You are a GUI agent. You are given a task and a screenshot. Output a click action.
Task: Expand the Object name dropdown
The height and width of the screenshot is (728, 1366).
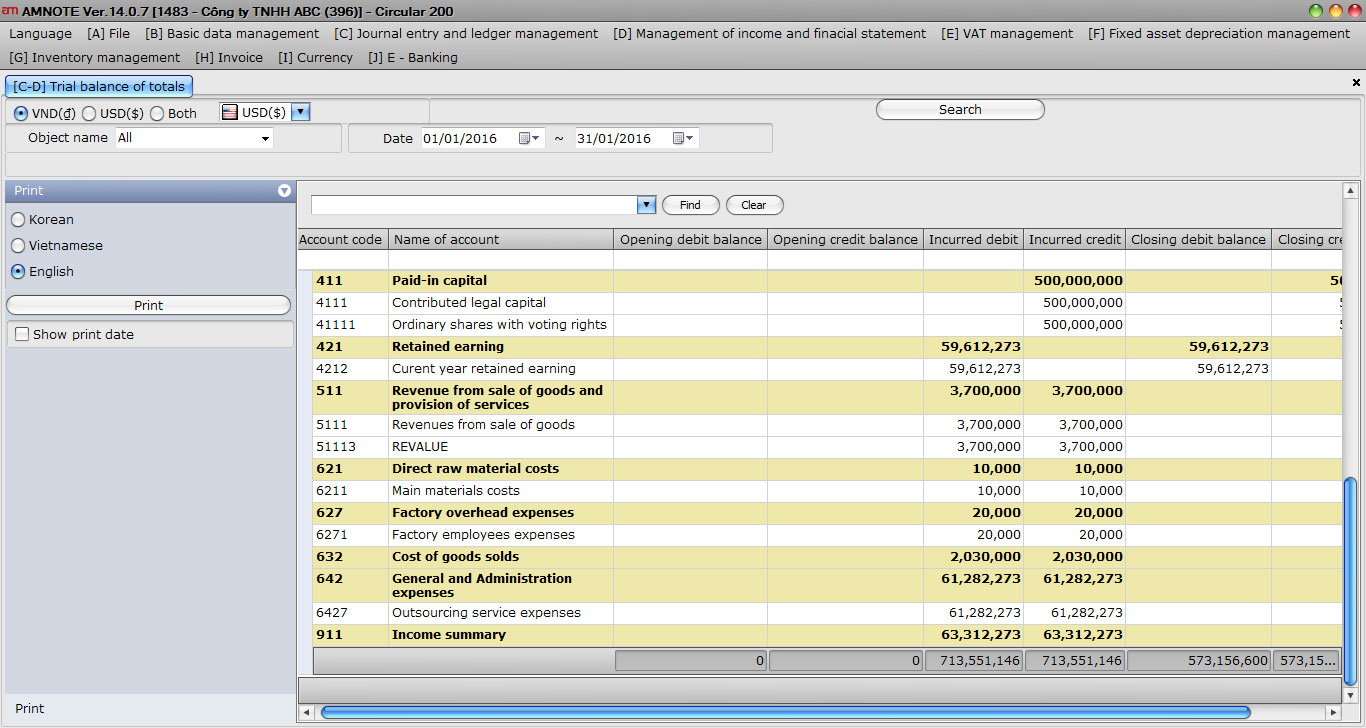265,139
